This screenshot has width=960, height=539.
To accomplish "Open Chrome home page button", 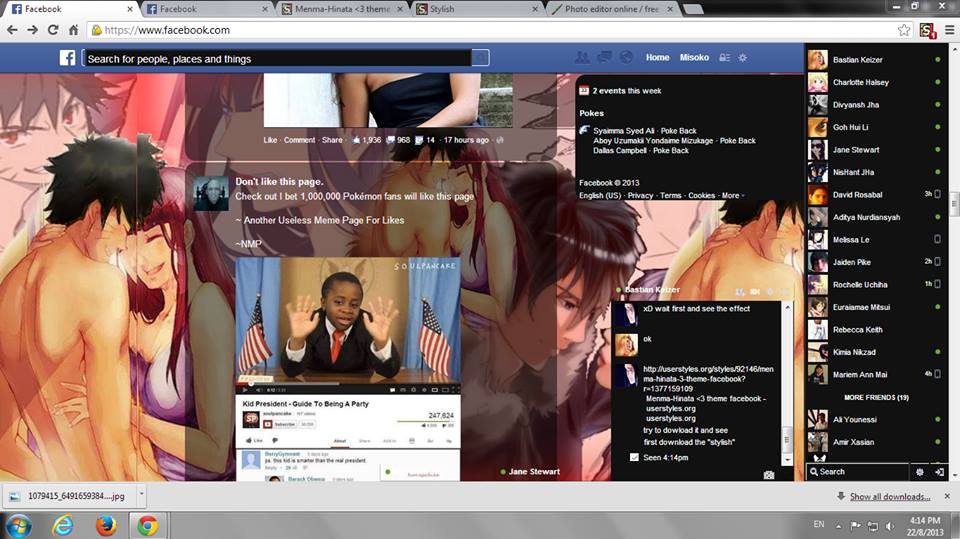I will coord(73,29).
